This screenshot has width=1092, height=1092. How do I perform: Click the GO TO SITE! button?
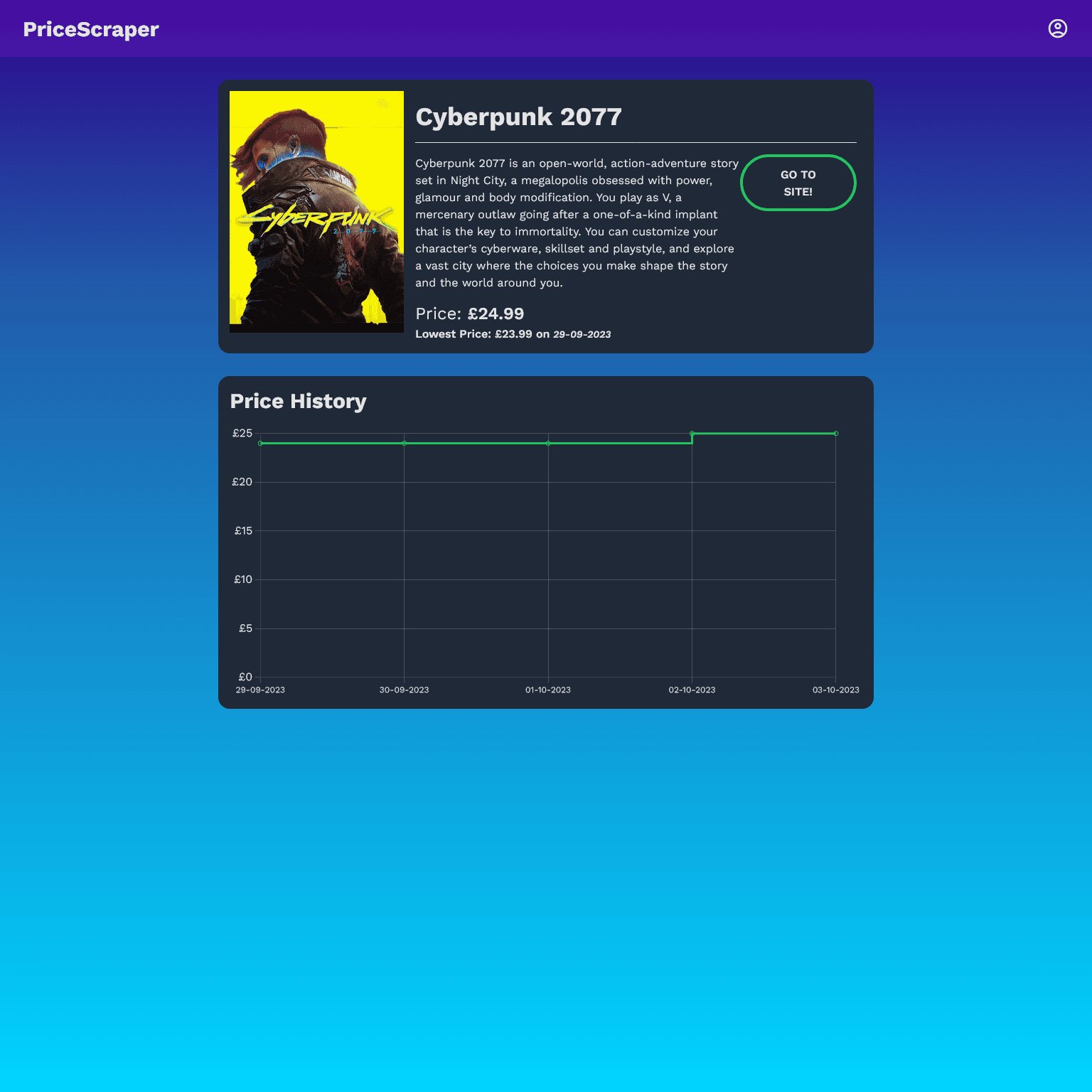pos(798,182)
